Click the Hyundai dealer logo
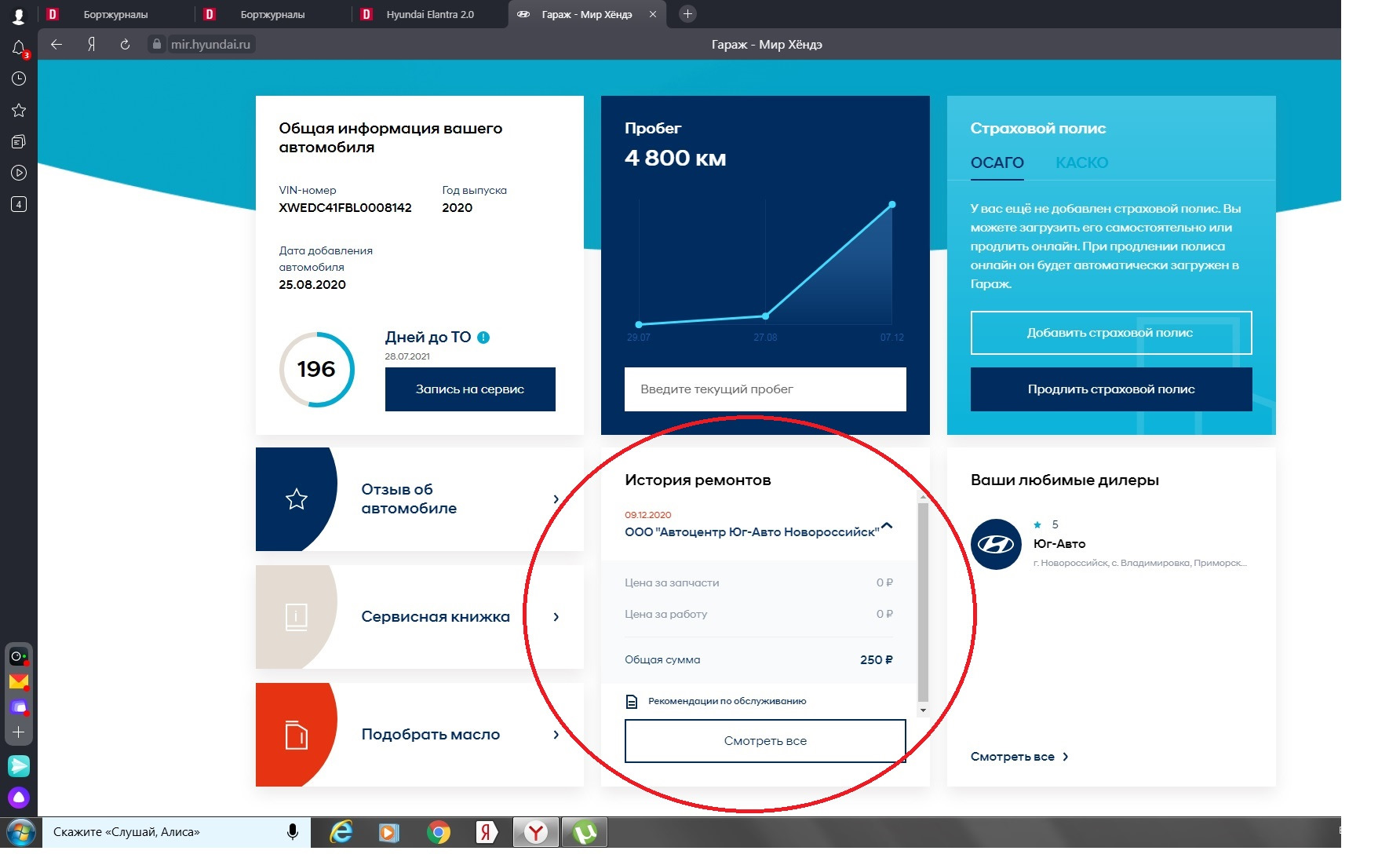 996,544
